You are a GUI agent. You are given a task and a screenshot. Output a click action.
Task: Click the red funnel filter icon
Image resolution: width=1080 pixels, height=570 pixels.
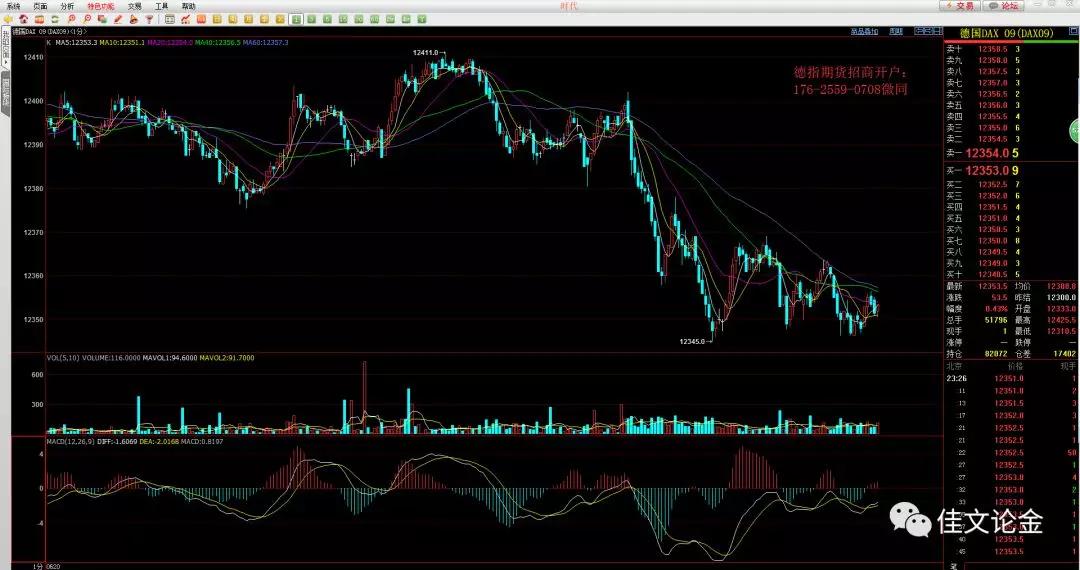(x=149, y=19)
